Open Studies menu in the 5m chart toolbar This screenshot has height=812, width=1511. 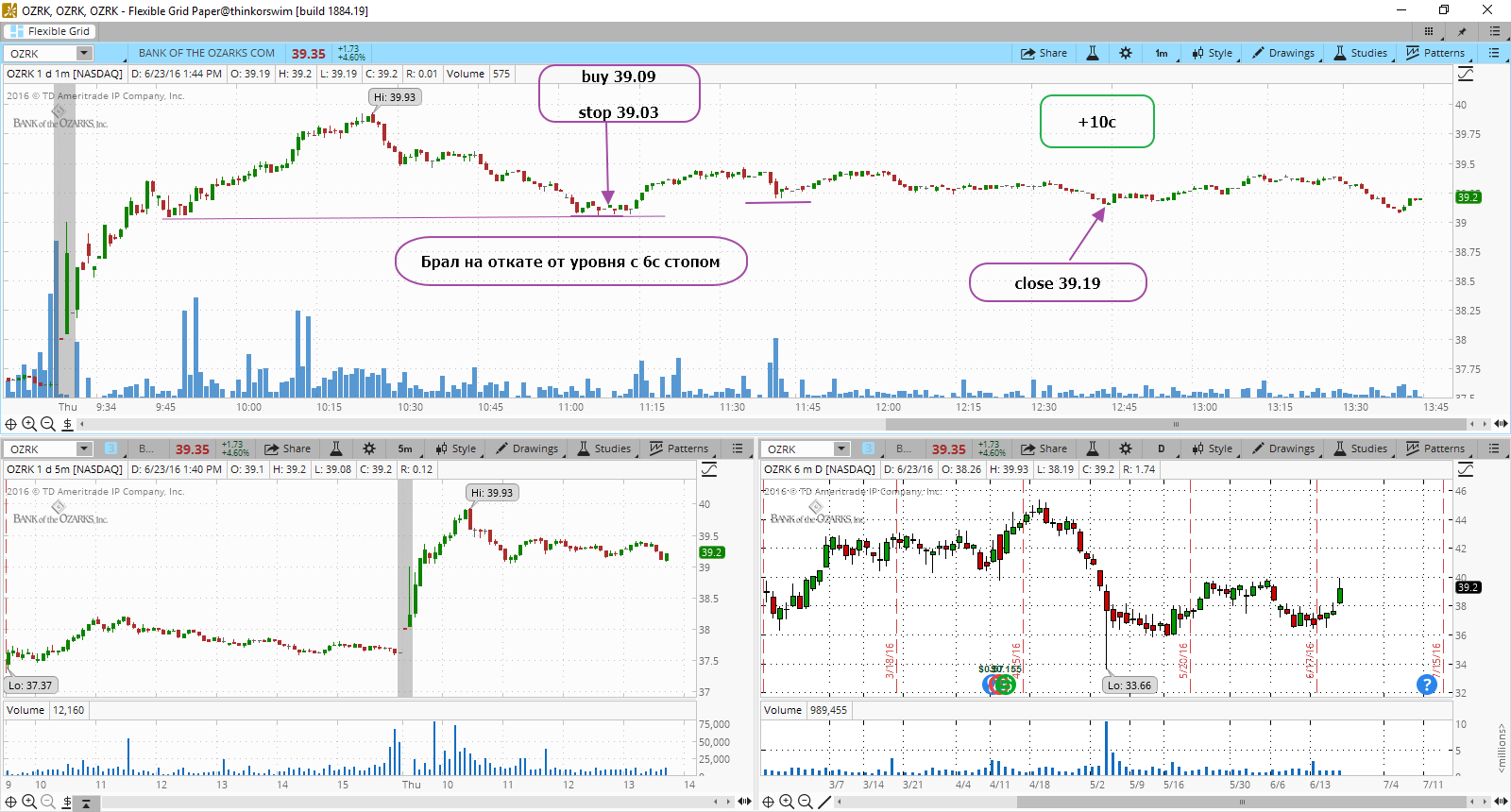click(x=604, y=448)
